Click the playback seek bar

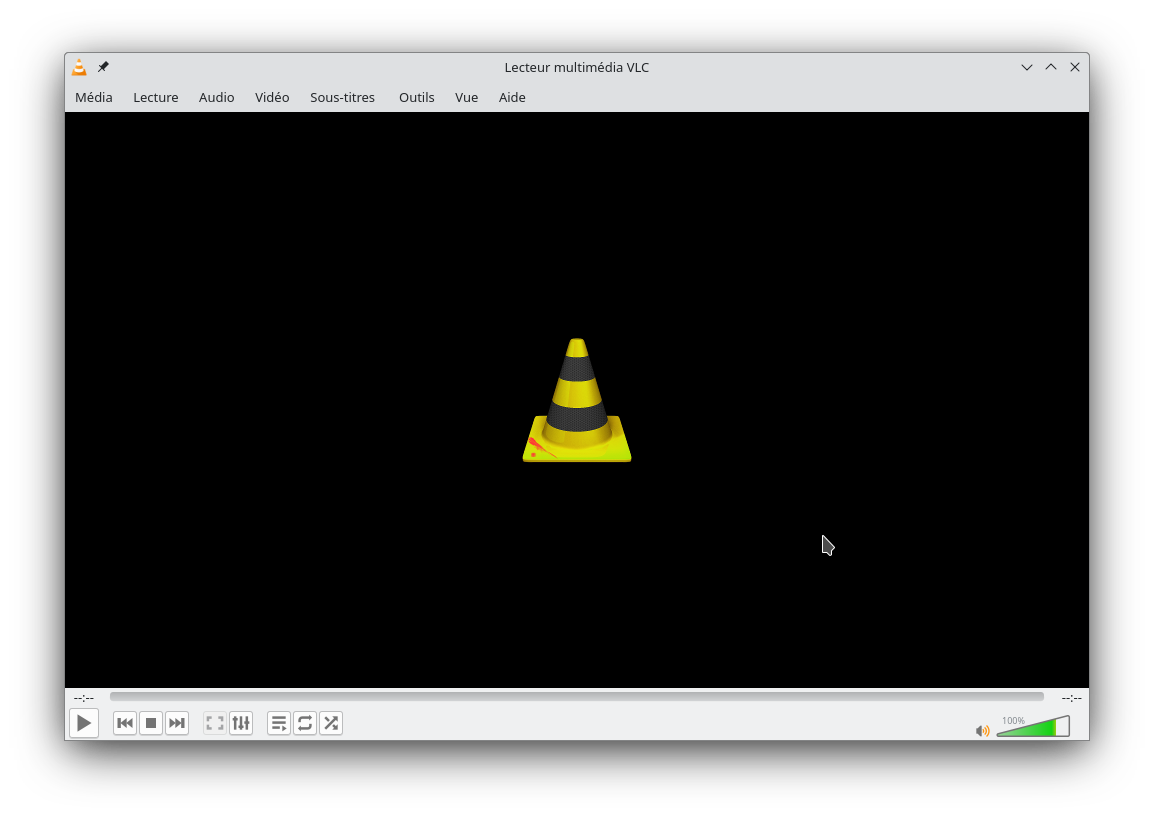tap(576, 697)
